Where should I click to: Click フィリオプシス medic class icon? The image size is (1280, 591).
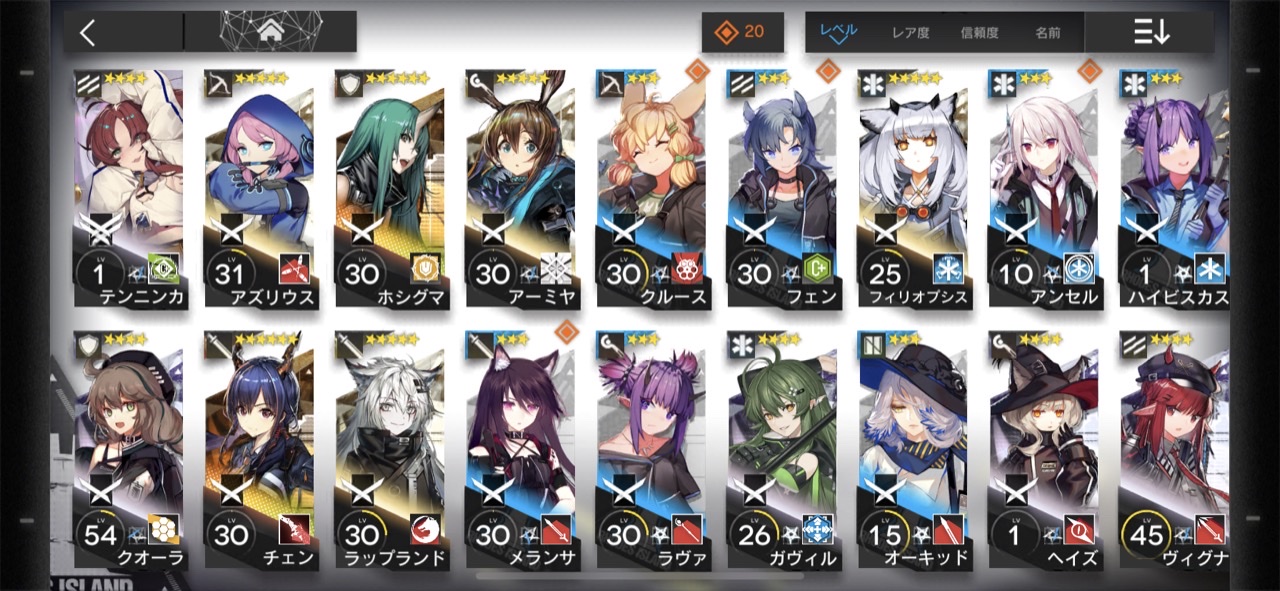click(x=873, y=82)
